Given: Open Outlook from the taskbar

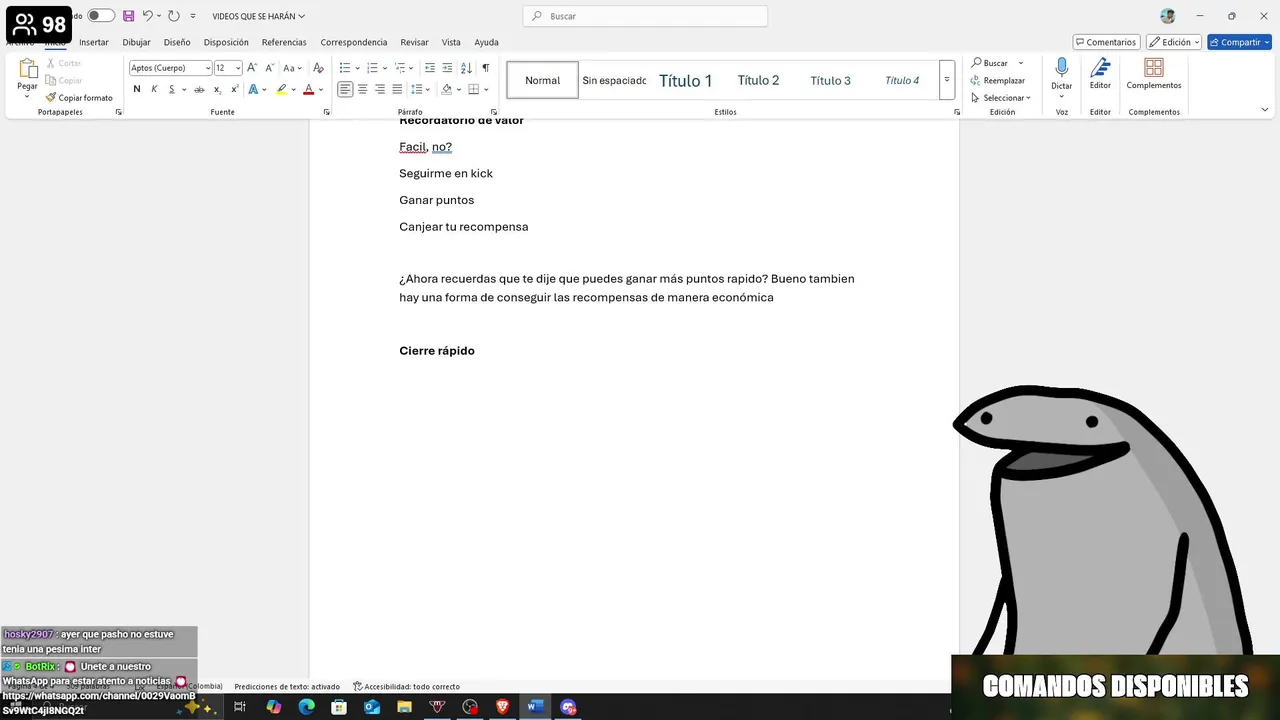Looking at the screenshot, I should tap(372, 707).
